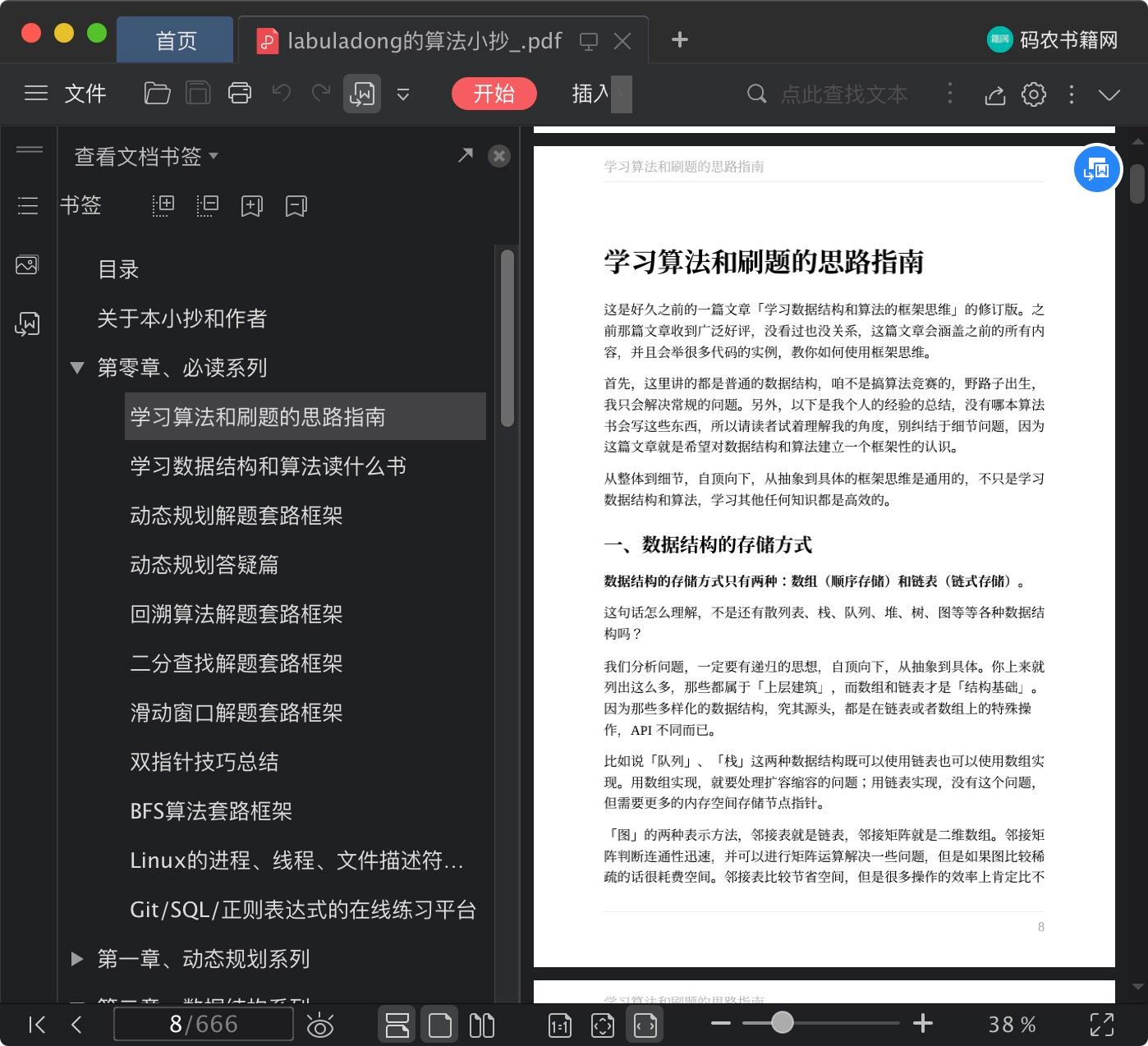
Task: Switch to the 首页 tab
Action: (x=176, y=40)
